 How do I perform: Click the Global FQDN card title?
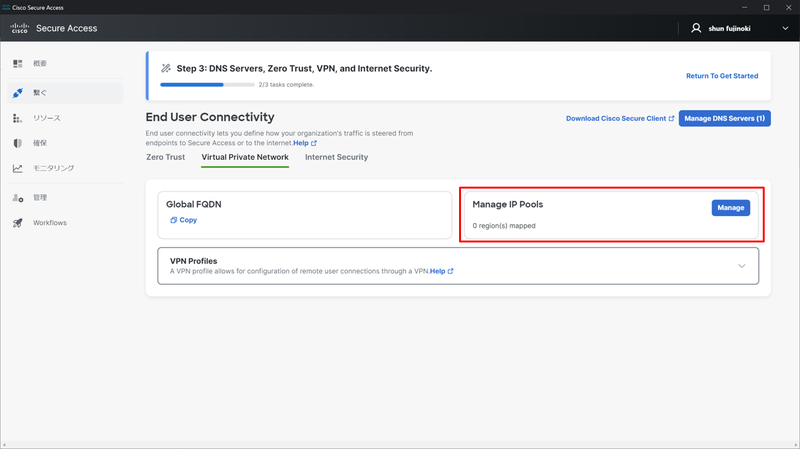click(x=194, y=204)
